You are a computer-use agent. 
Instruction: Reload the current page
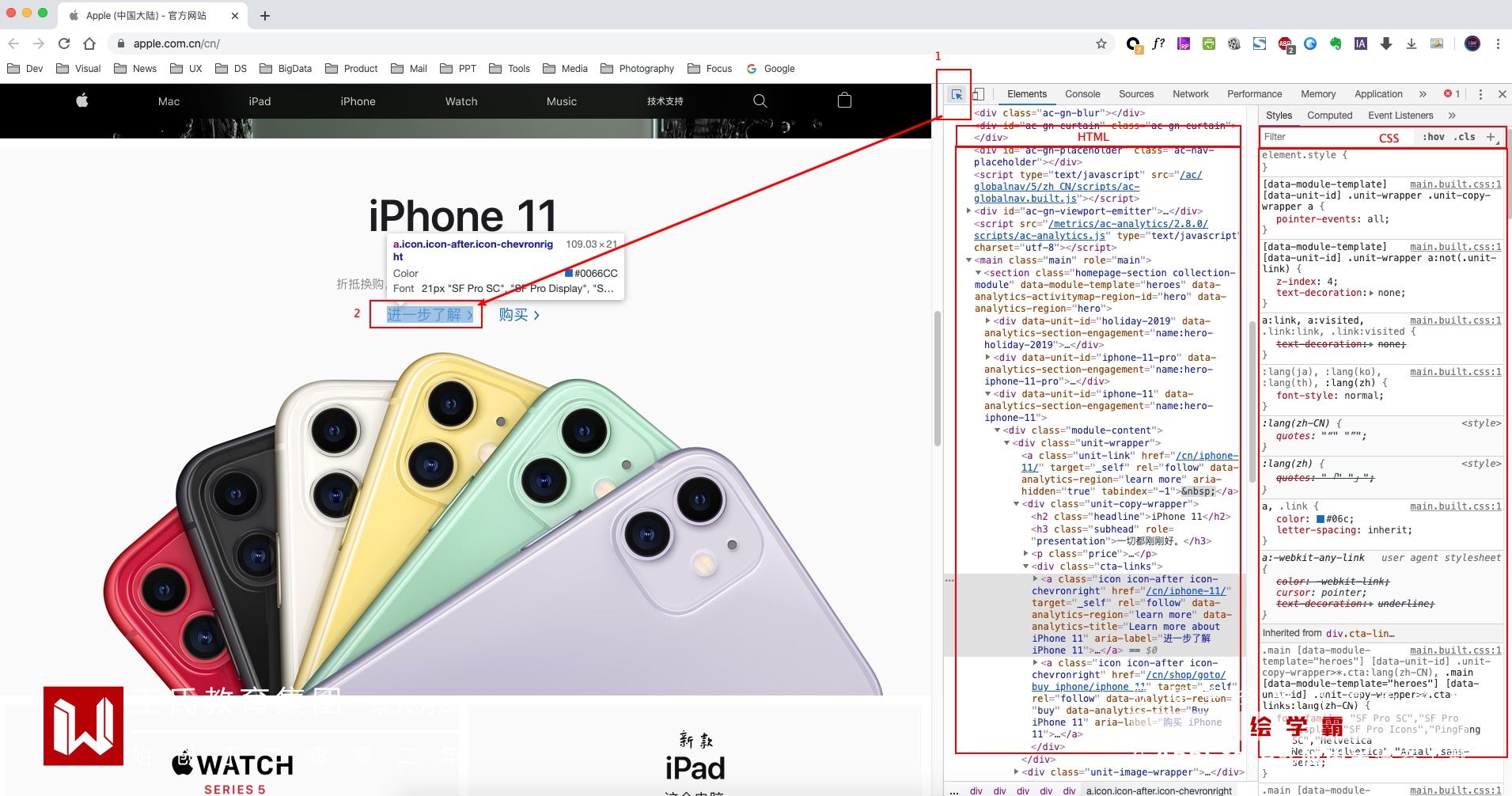tap(64, 44)
